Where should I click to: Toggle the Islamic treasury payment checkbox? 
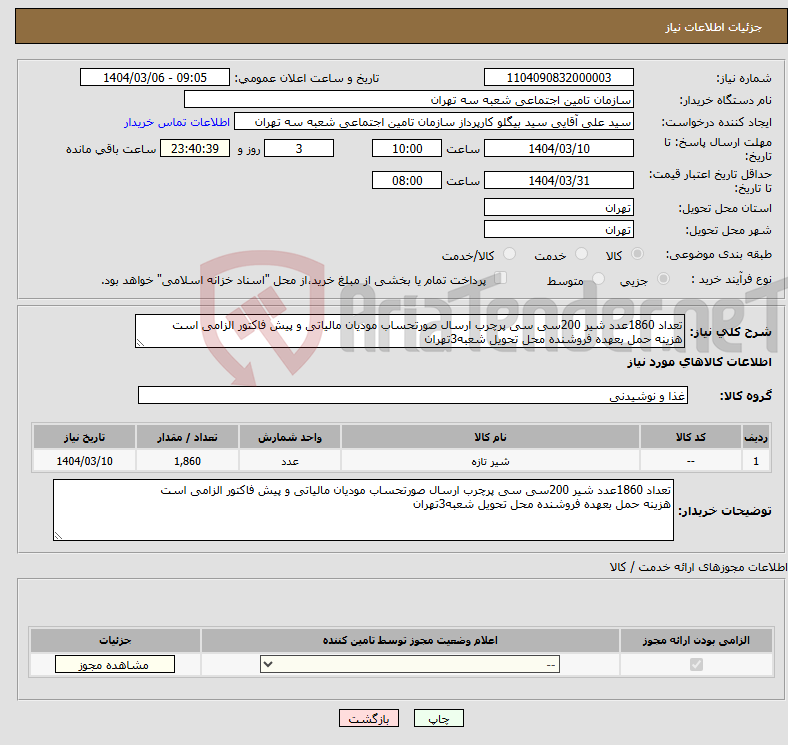[501, 278]
